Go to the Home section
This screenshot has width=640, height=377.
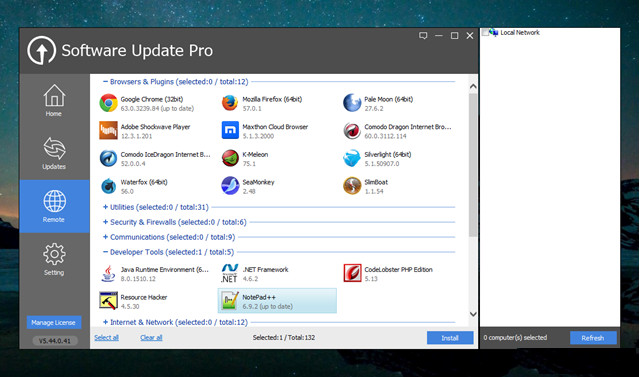(54, 100)
